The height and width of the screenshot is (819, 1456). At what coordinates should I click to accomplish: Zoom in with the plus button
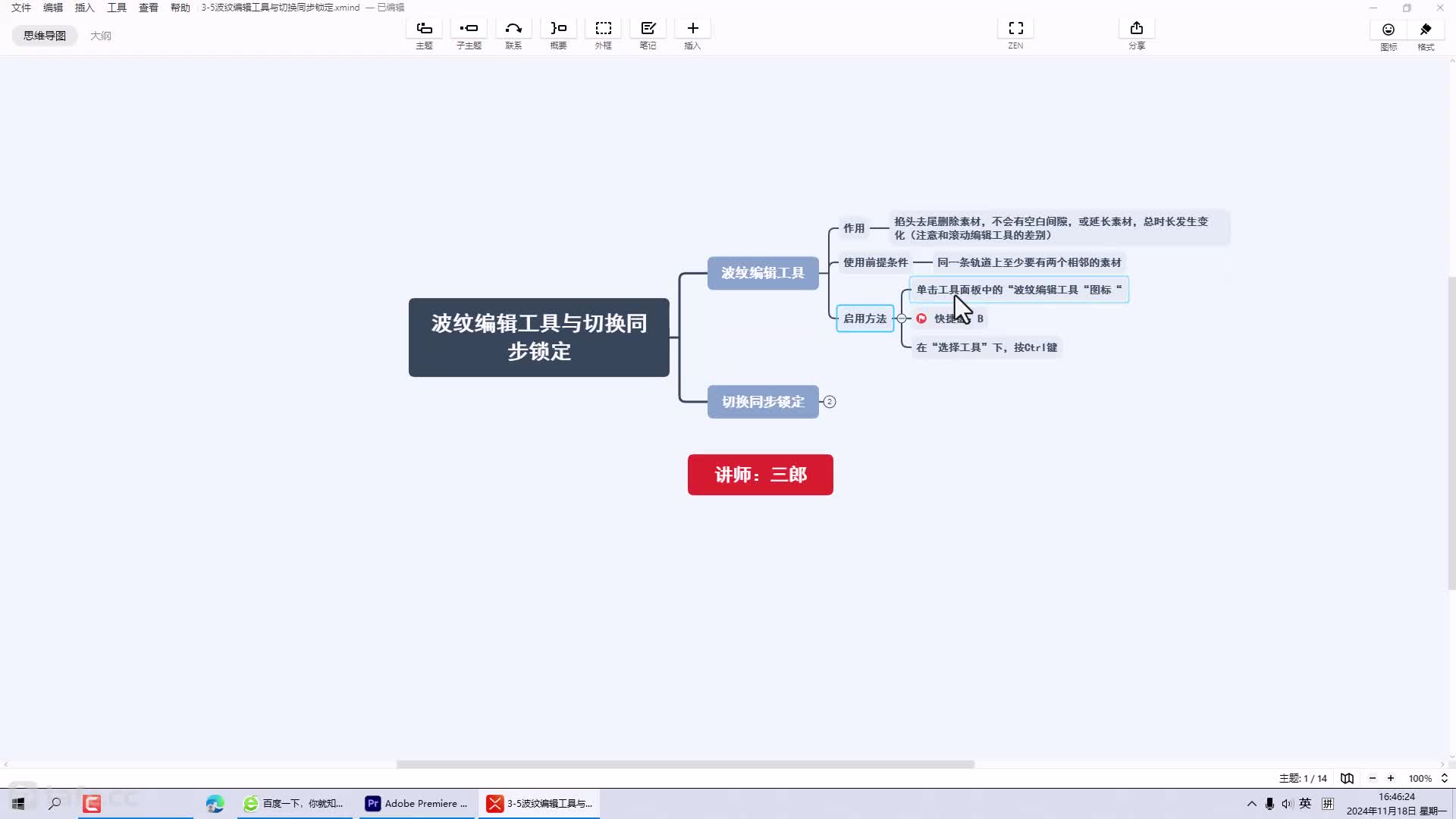1391,778
